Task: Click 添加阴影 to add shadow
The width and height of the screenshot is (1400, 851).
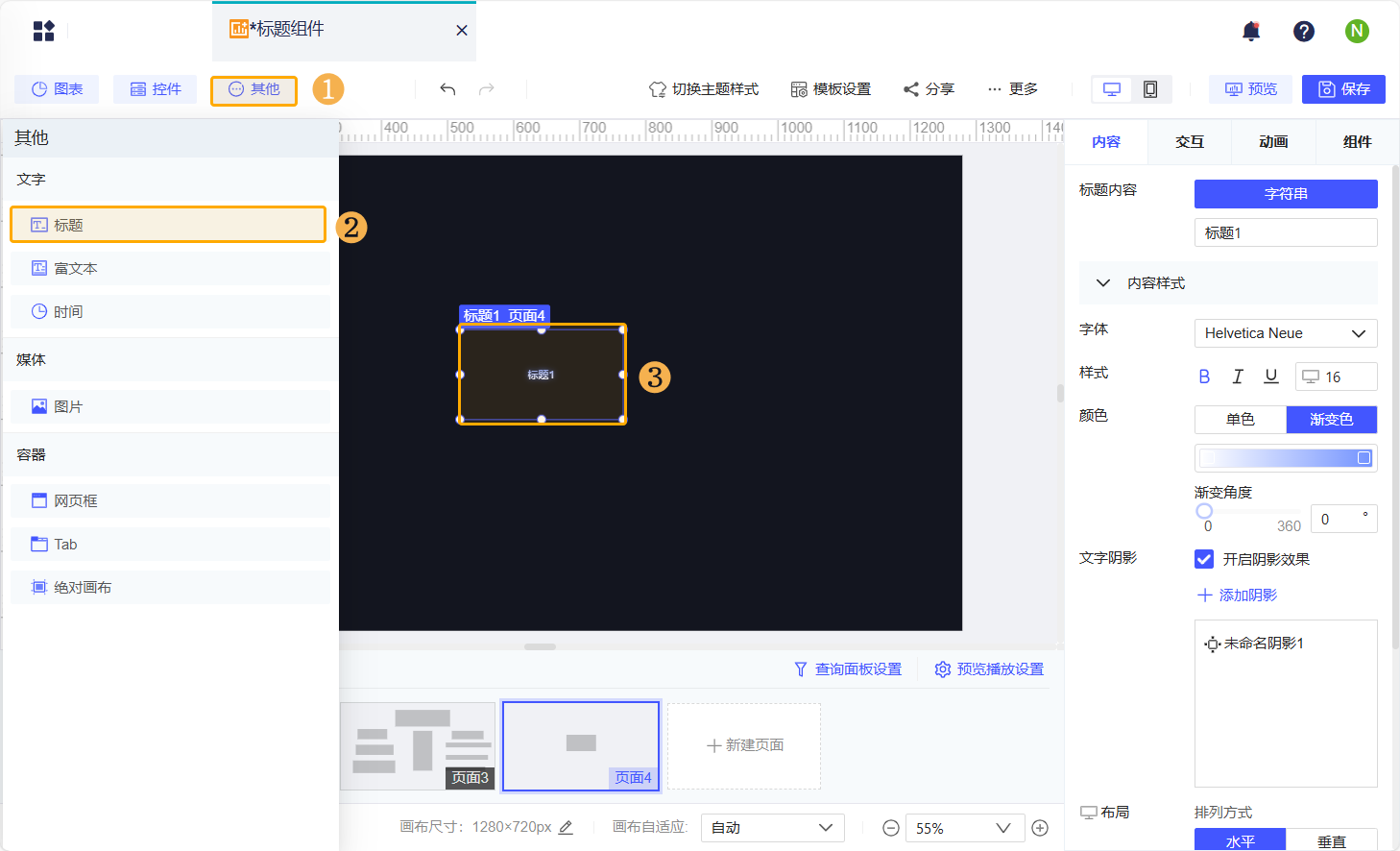Action: coord(1237,596)
